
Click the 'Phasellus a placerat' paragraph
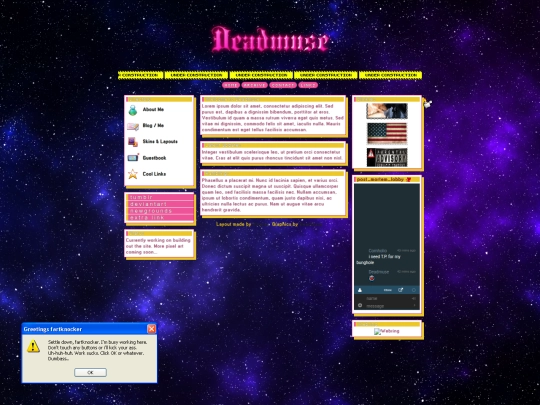(x=270, y=195)
